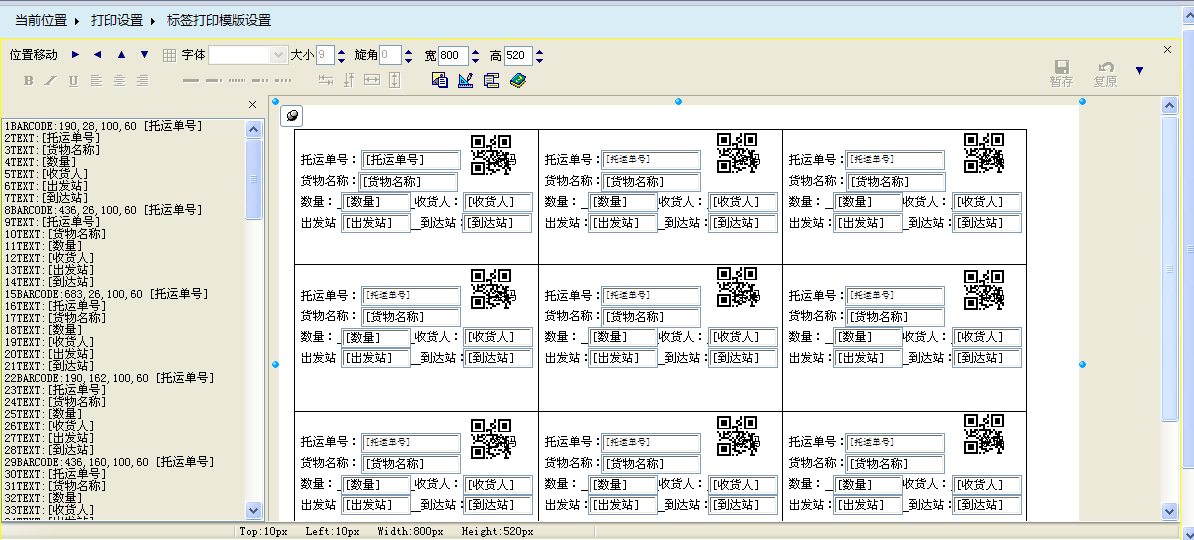1194x540 pixels.
Task: Toggle bold formatting
Action: click(x=28, y=81)
